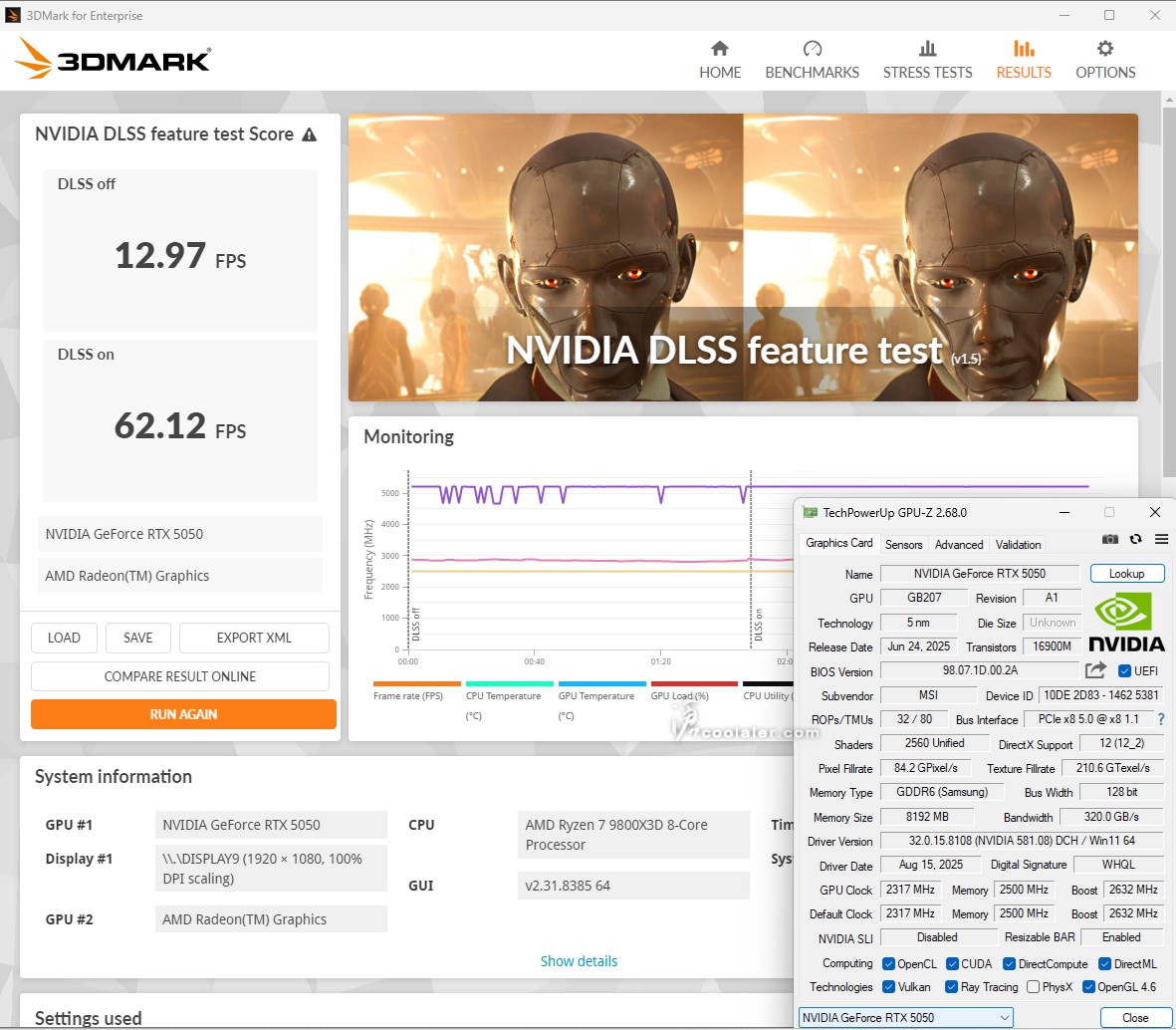This screenshot has height=1030, width=1176.
Task: Click the 12.97 FPS DLSS off score
Action: coord(180,256)
